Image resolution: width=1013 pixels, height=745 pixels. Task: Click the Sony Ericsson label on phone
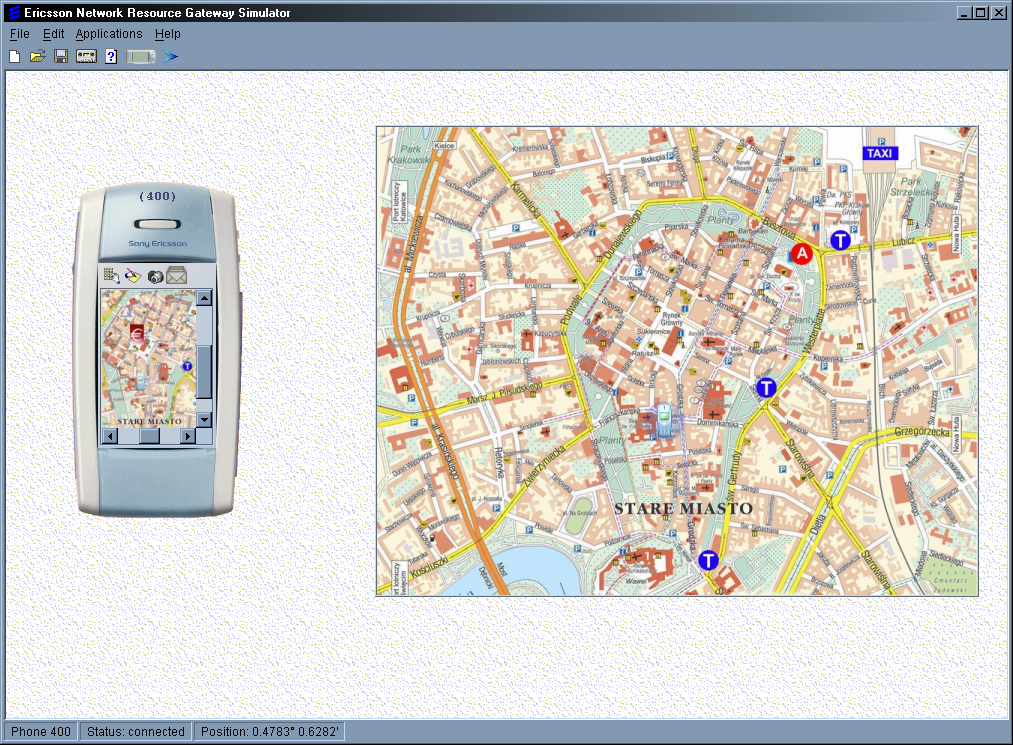click(158, 244)
